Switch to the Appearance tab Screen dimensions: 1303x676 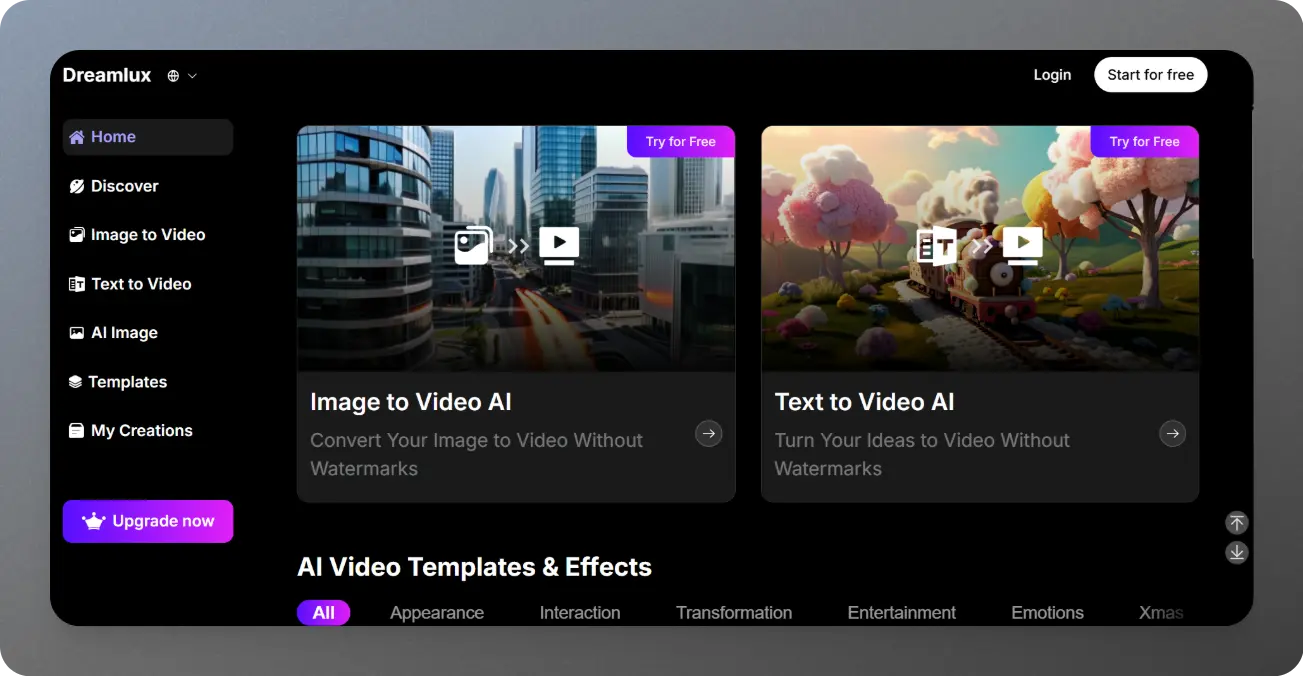(x=437, y=613)
